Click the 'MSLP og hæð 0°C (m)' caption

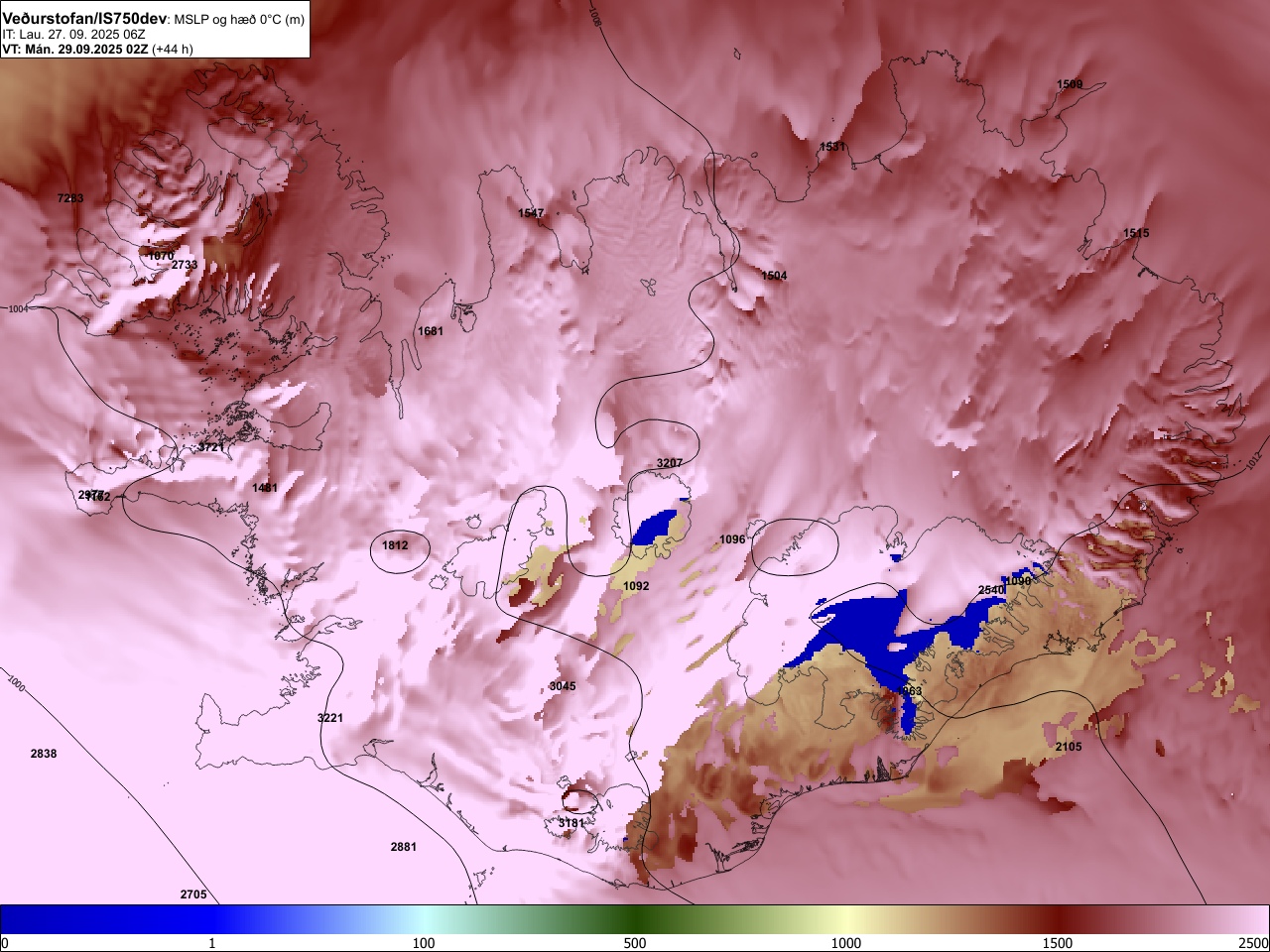pos(239,20)
